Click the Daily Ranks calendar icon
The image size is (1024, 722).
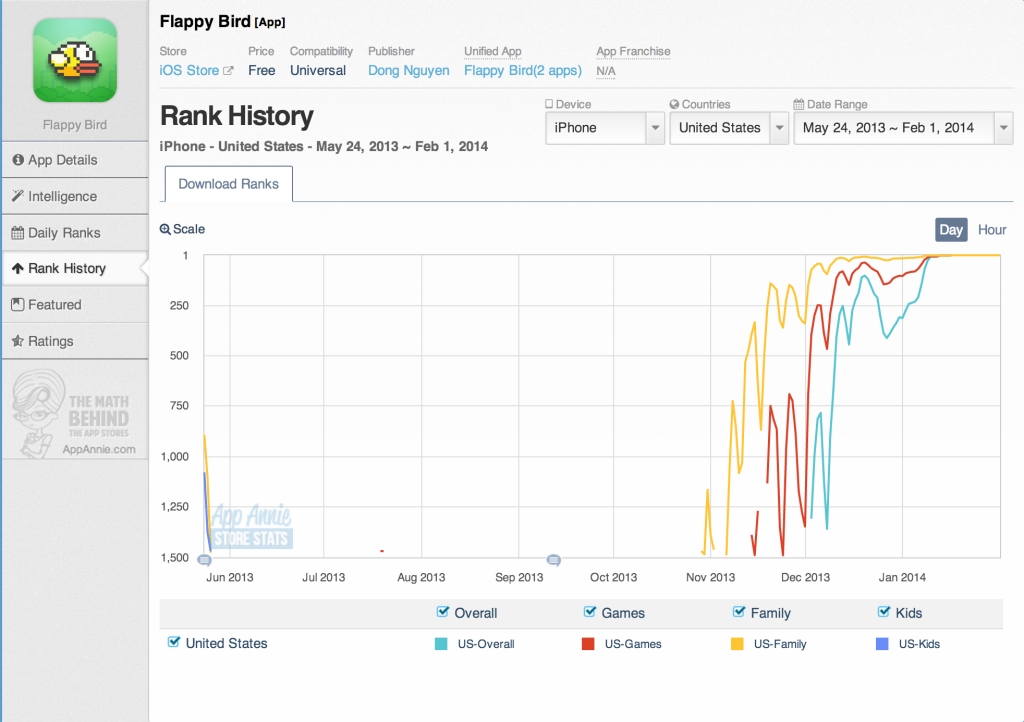18,233
